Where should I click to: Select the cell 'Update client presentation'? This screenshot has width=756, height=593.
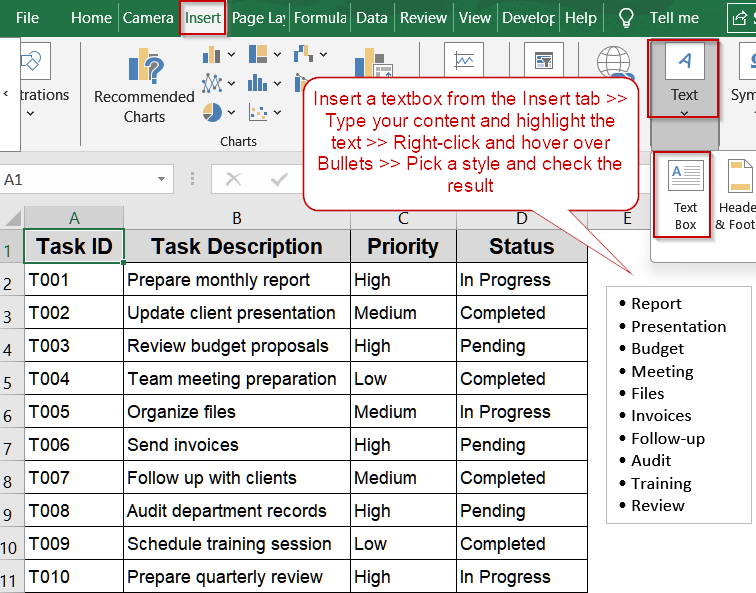[237, 312]
